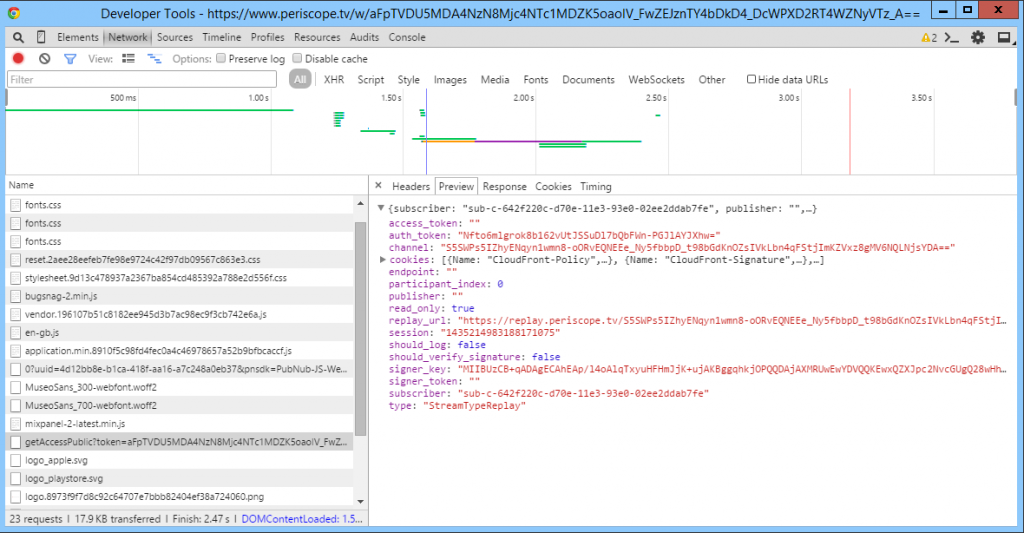Viewport: 1024px width, 533px height.
Task: Open the Elements panel
Action: pos(78,37)
